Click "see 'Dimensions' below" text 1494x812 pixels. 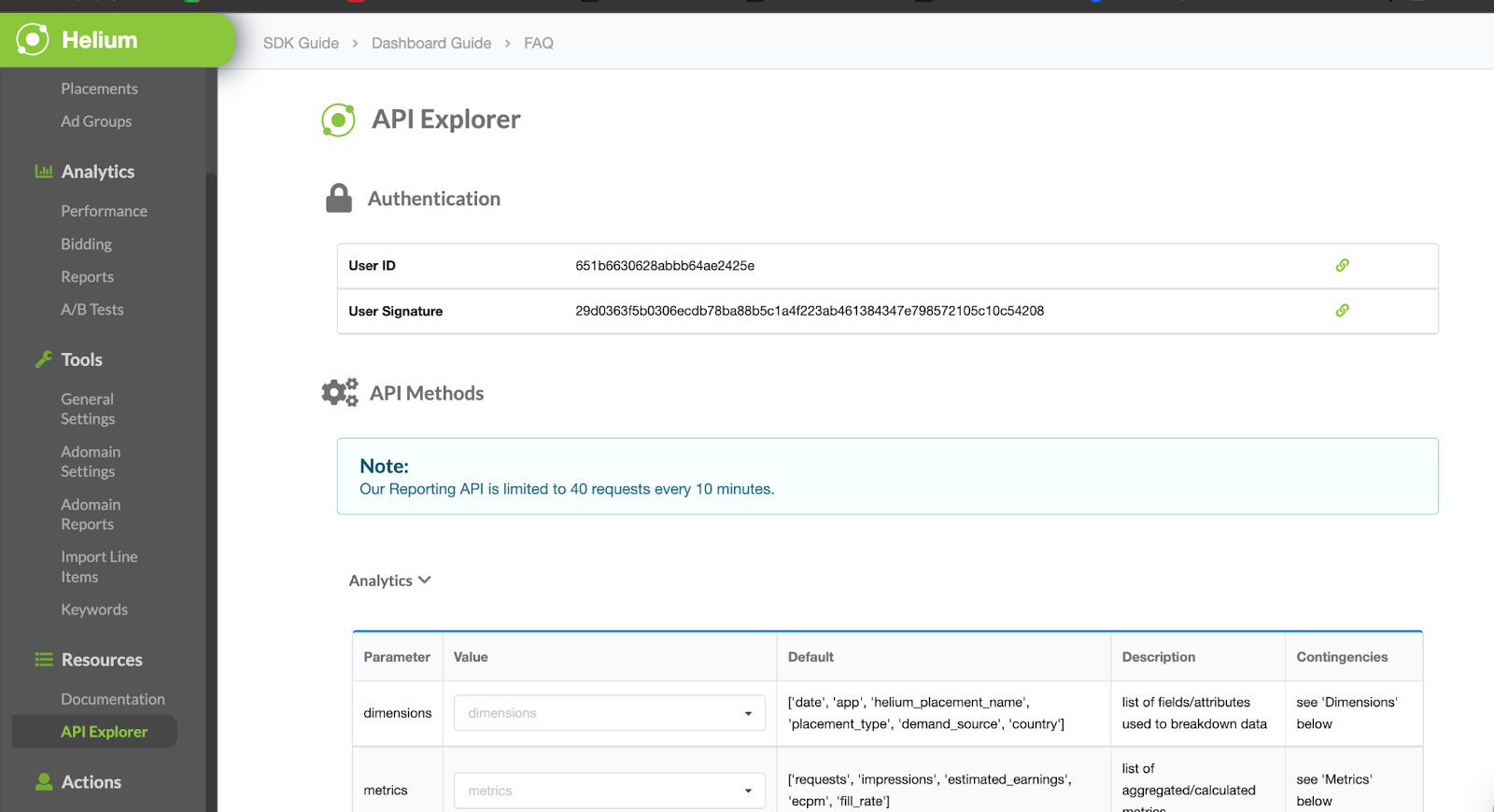pos(1346,713)
